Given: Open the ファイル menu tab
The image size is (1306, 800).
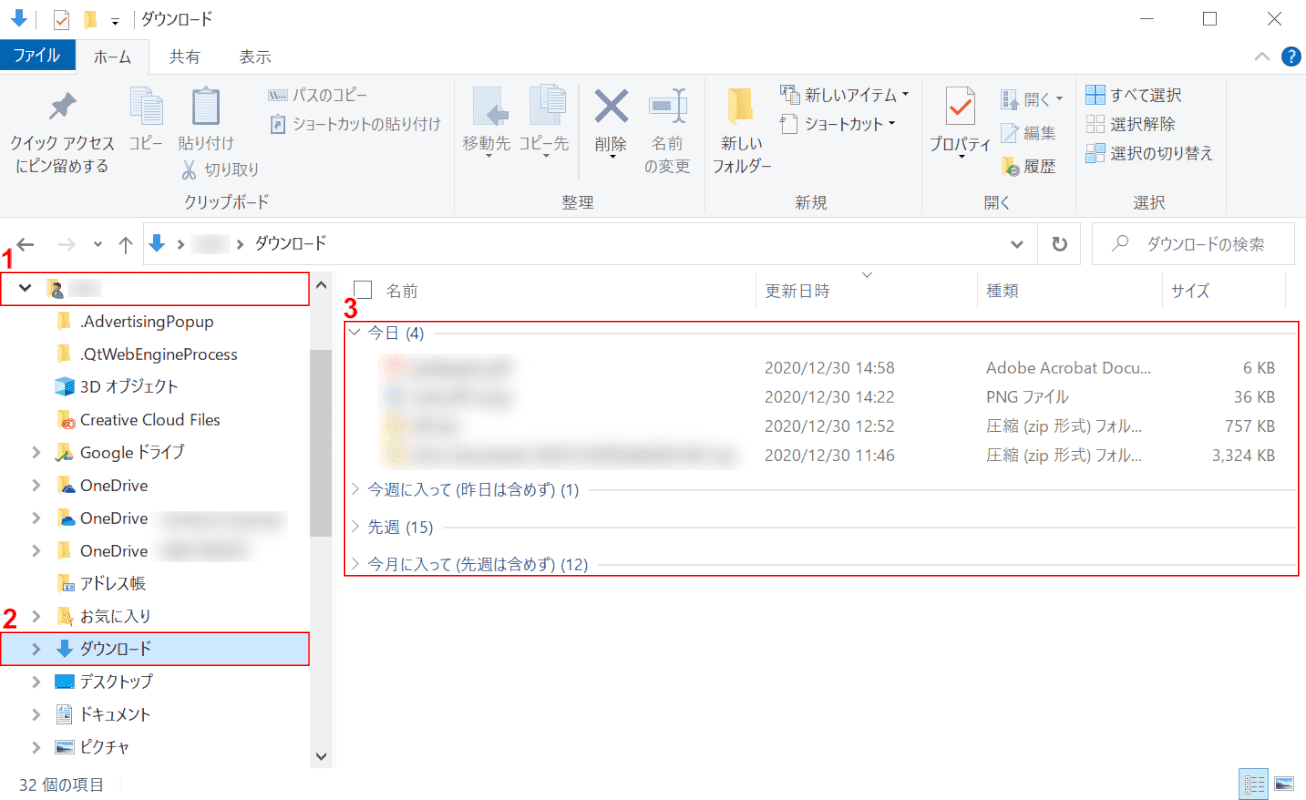Looking at the screenshot, I should 36,56.
